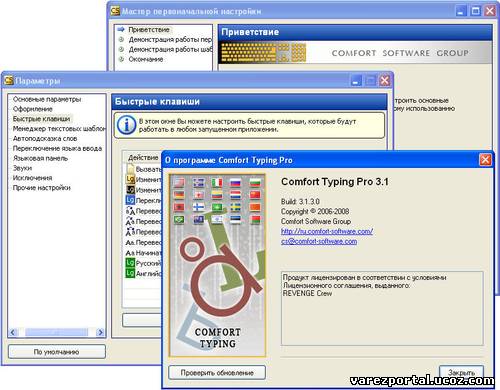Viewport: 500px width, 390px height.
Task: Click the sidebar scrollbar right arrow
Action: point(100,332)
